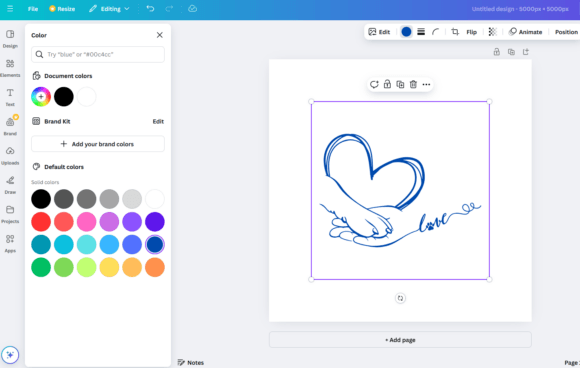Lock the page using the padlock icon
This screenshot has height=368, width=580.
497,52
